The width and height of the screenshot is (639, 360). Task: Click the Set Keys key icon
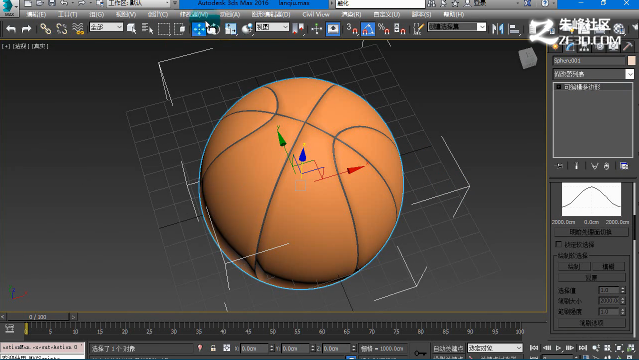pos(420,352)
